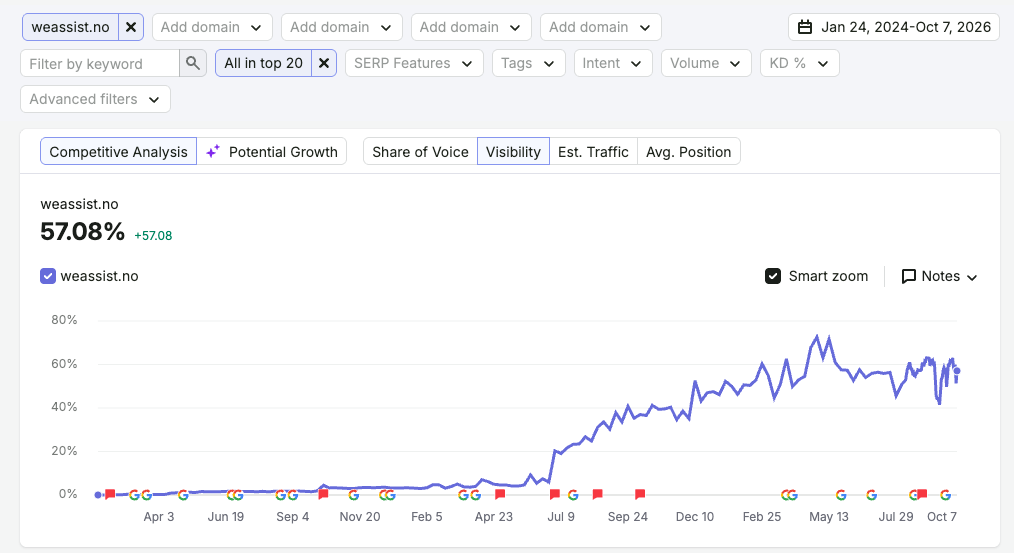Expand the KD % filter dropdown

point(799,63)
